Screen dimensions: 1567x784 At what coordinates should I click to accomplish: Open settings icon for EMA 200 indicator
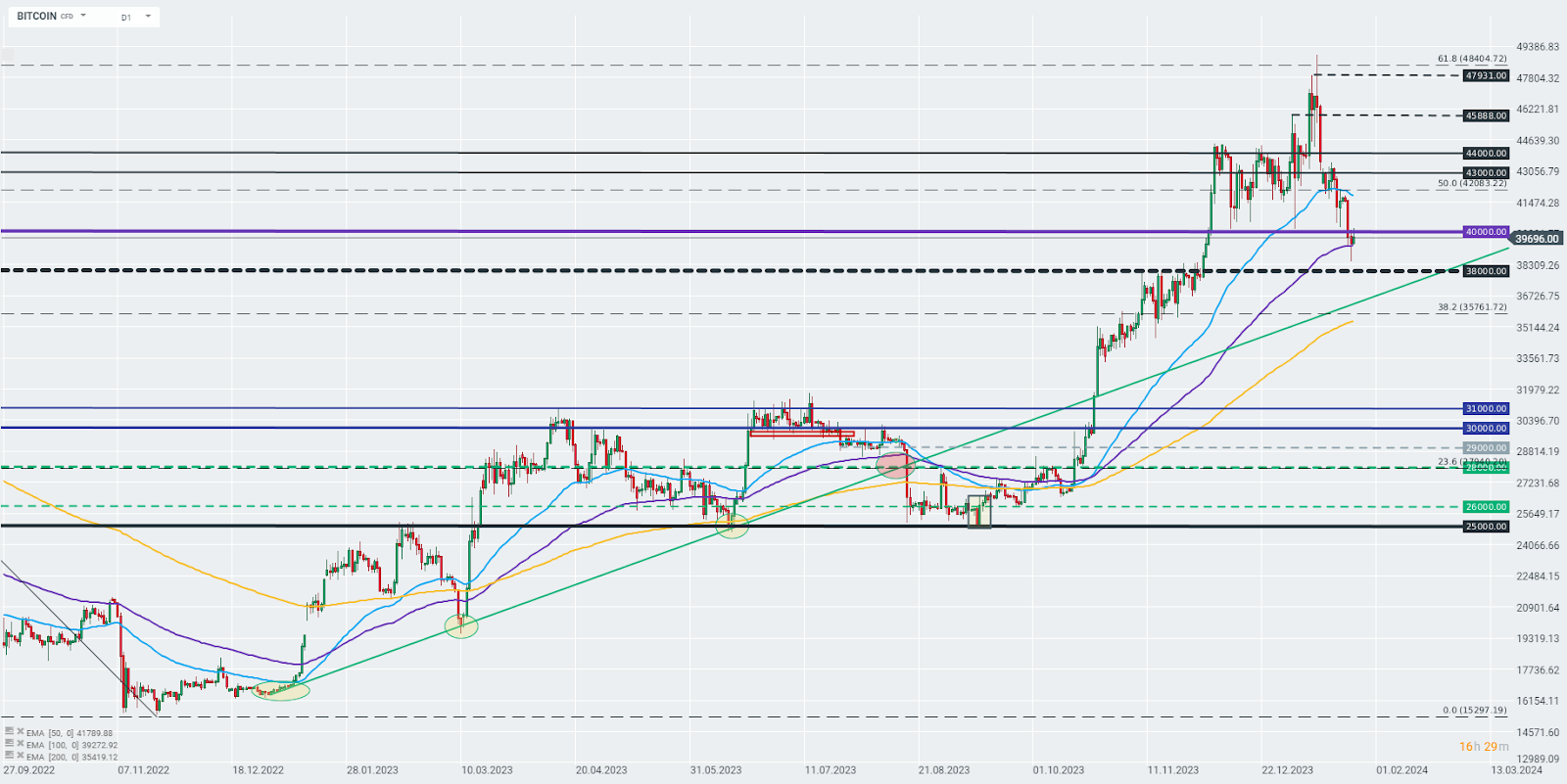click(9, 755)
